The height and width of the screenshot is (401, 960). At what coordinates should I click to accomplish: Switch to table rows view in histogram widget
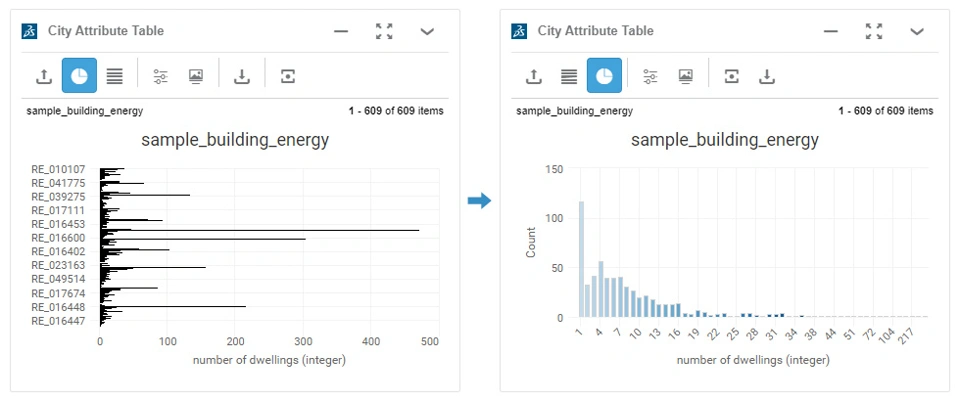pyautogui.click(x=569, y=76)
